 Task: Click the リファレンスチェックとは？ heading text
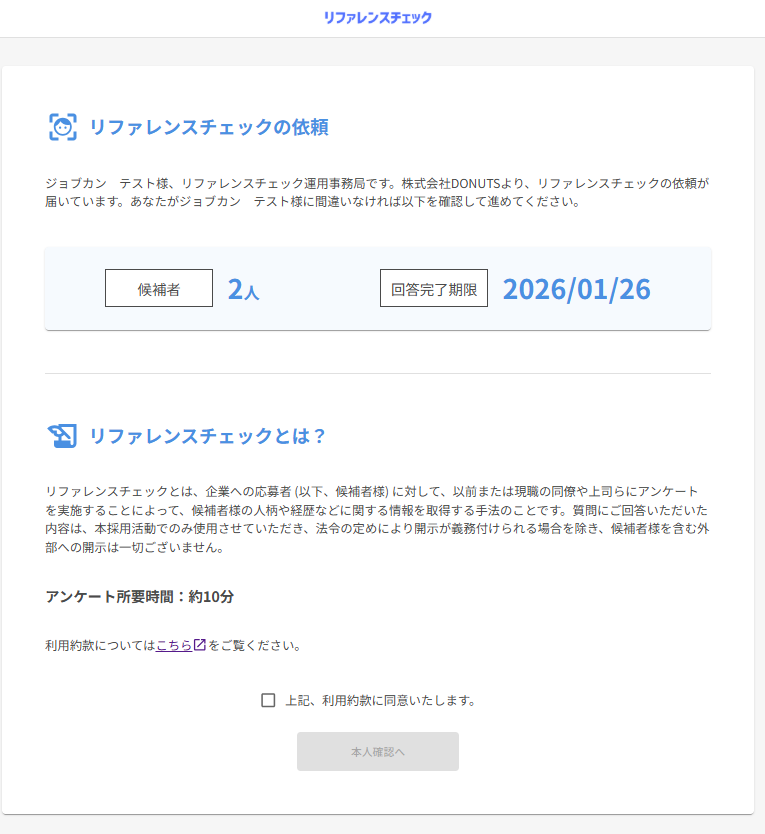click(x=208, y=436)
